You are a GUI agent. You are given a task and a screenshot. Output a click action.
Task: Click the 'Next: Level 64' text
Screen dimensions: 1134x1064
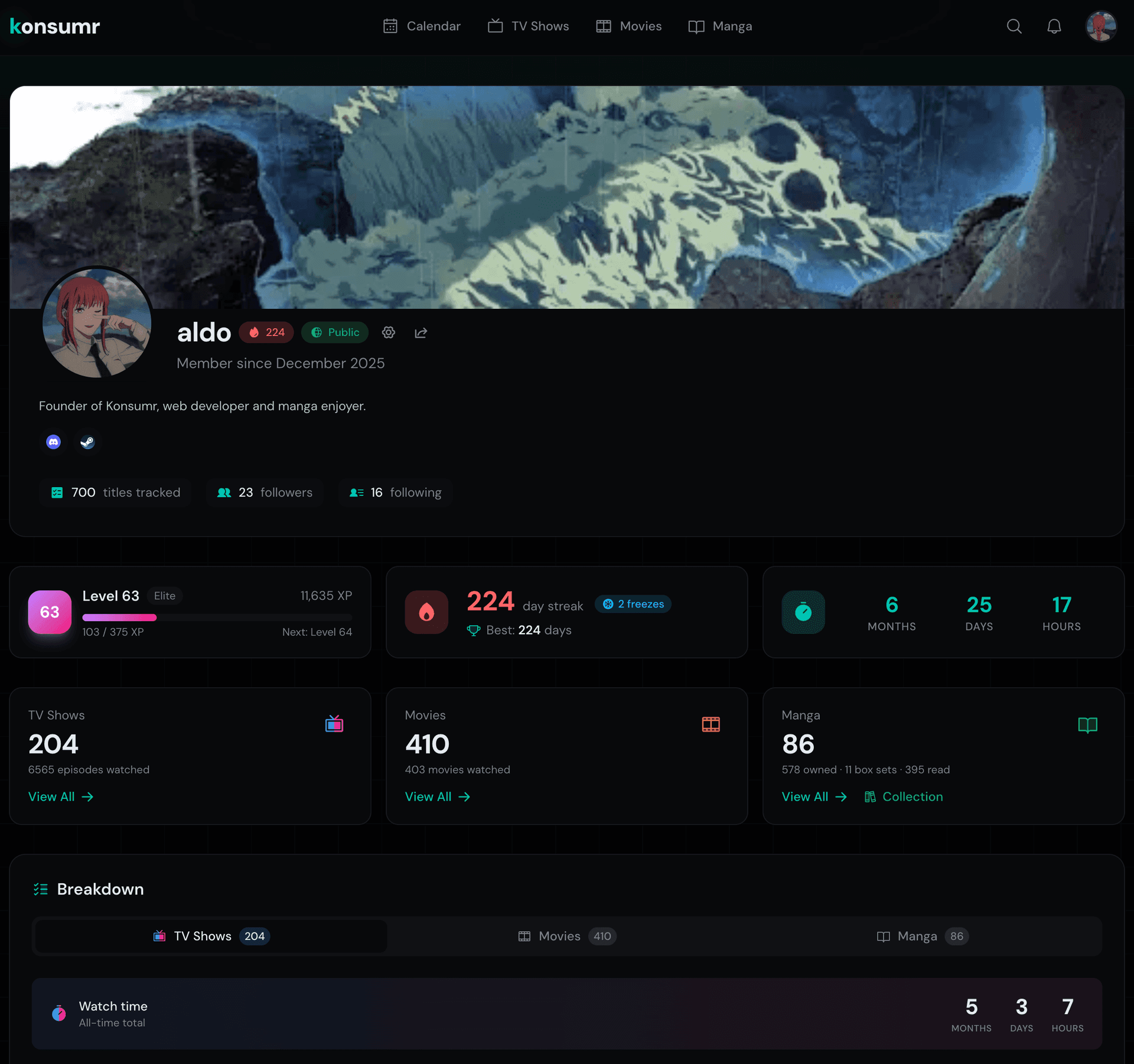[317, 632]
